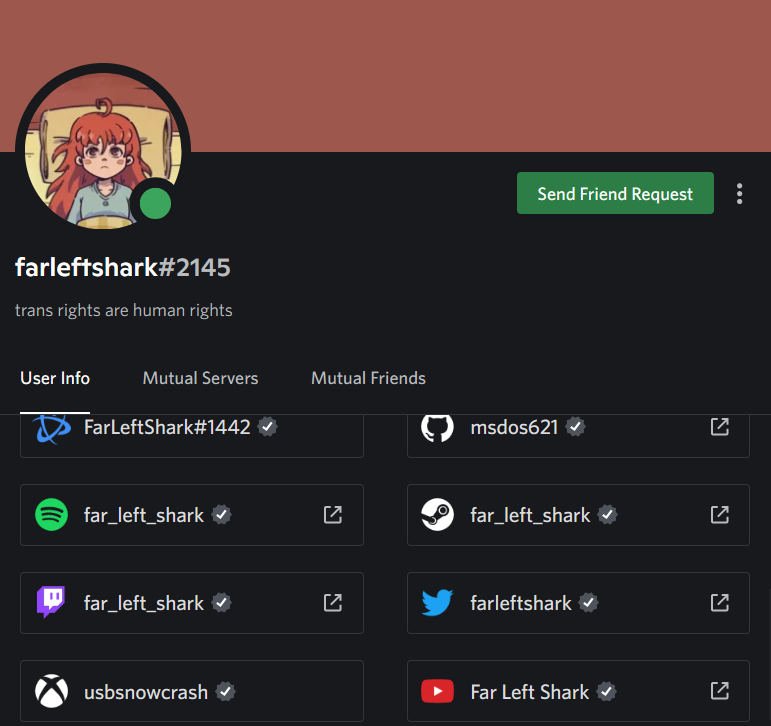Switch to the Mutual Servers tab
Screen dimensions: 771x726
[x=200, y=378]
